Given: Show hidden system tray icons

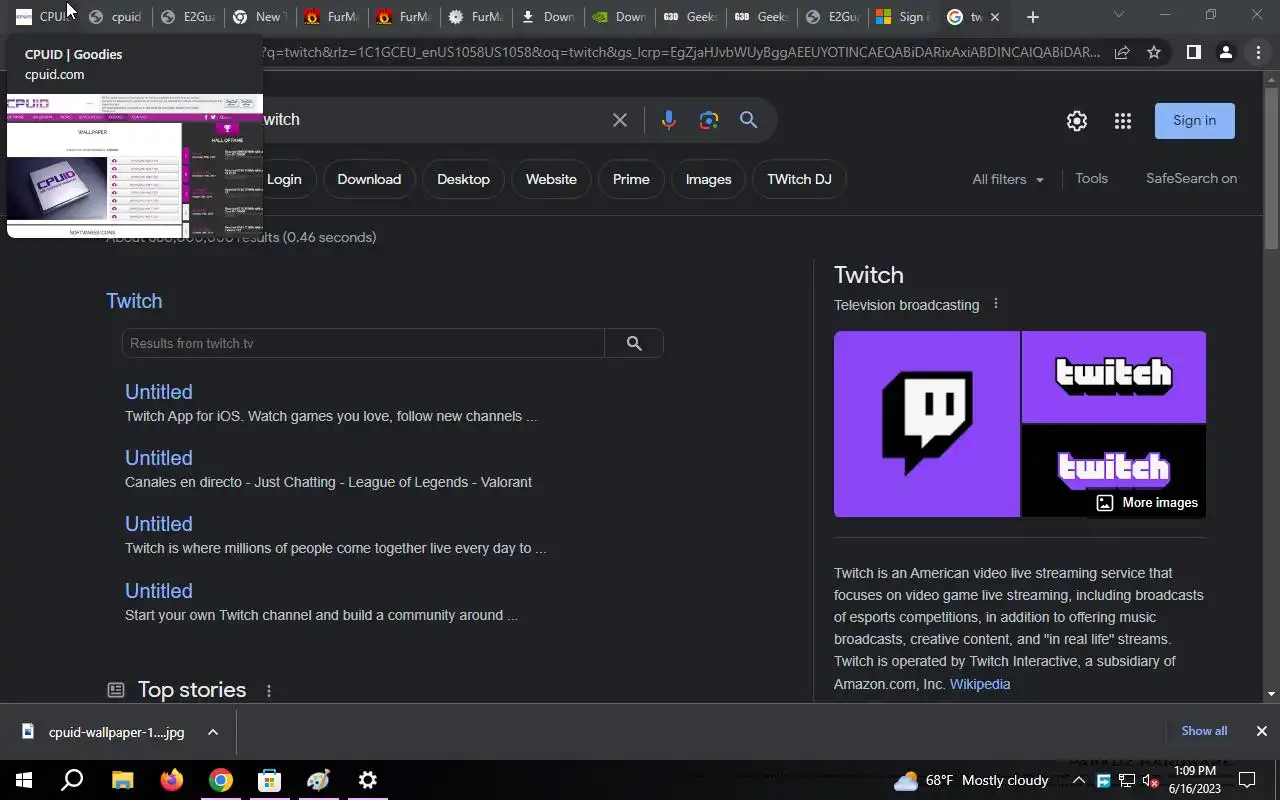Looking at the screenshot, I should [x=1078, y=781].
